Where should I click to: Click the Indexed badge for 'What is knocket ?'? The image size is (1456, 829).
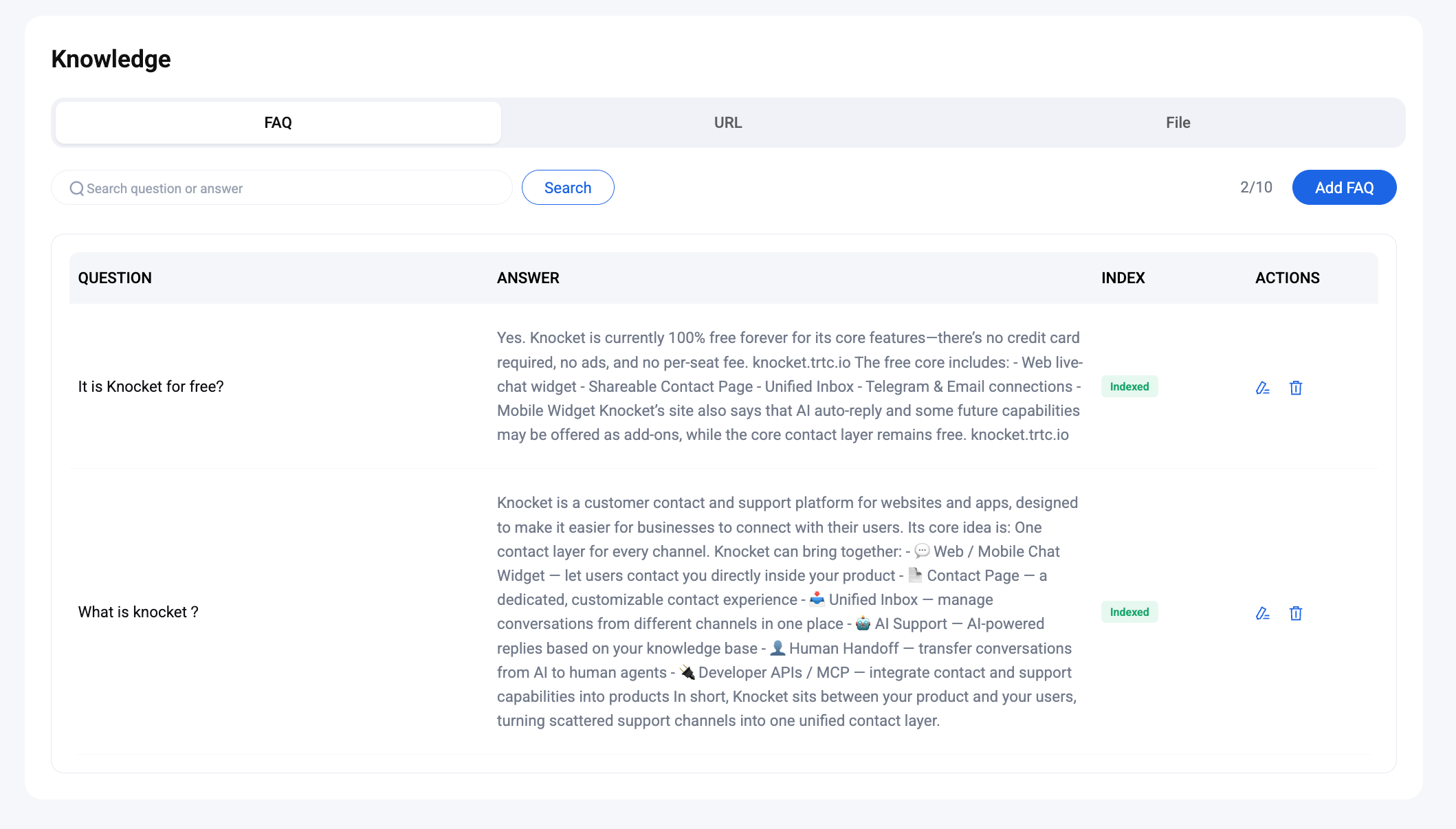tap(1129, 612)
